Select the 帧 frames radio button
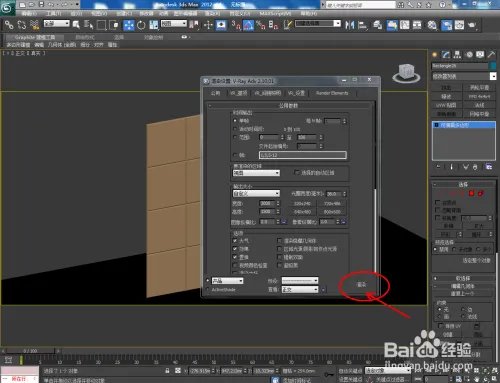This screenshot has width=500, height=383. pos(235,155)
